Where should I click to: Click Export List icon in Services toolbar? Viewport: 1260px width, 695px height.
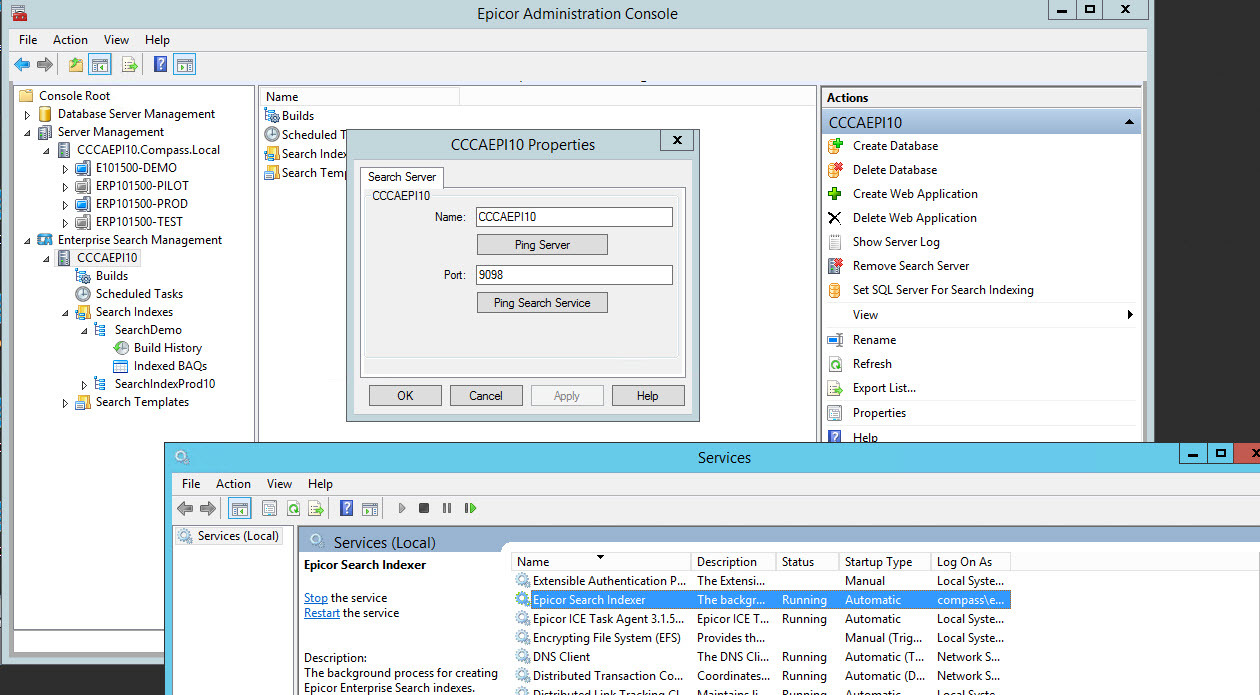(316, 508)
